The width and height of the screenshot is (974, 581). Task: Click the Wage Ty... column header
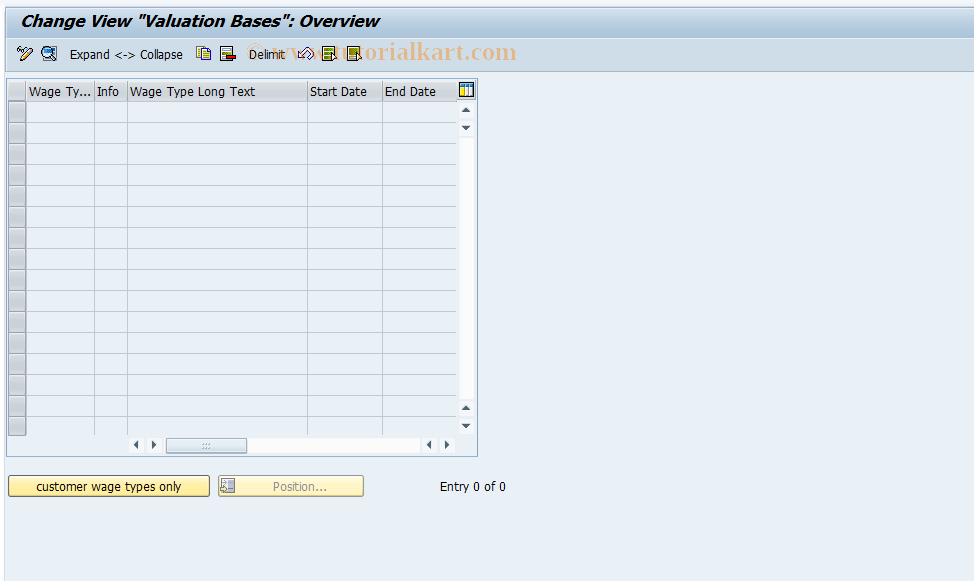[60, 91]
